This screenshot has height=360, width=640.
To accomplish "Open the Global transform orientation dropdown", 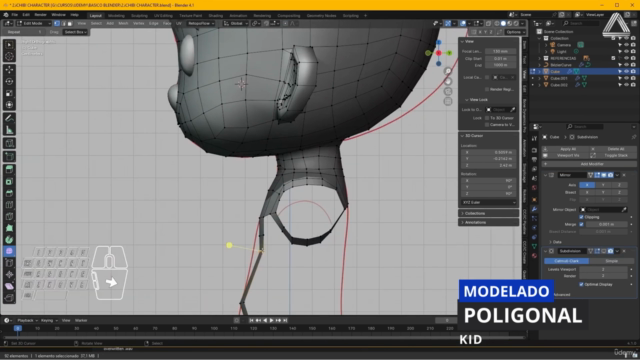I will click(x=236, y=23).
